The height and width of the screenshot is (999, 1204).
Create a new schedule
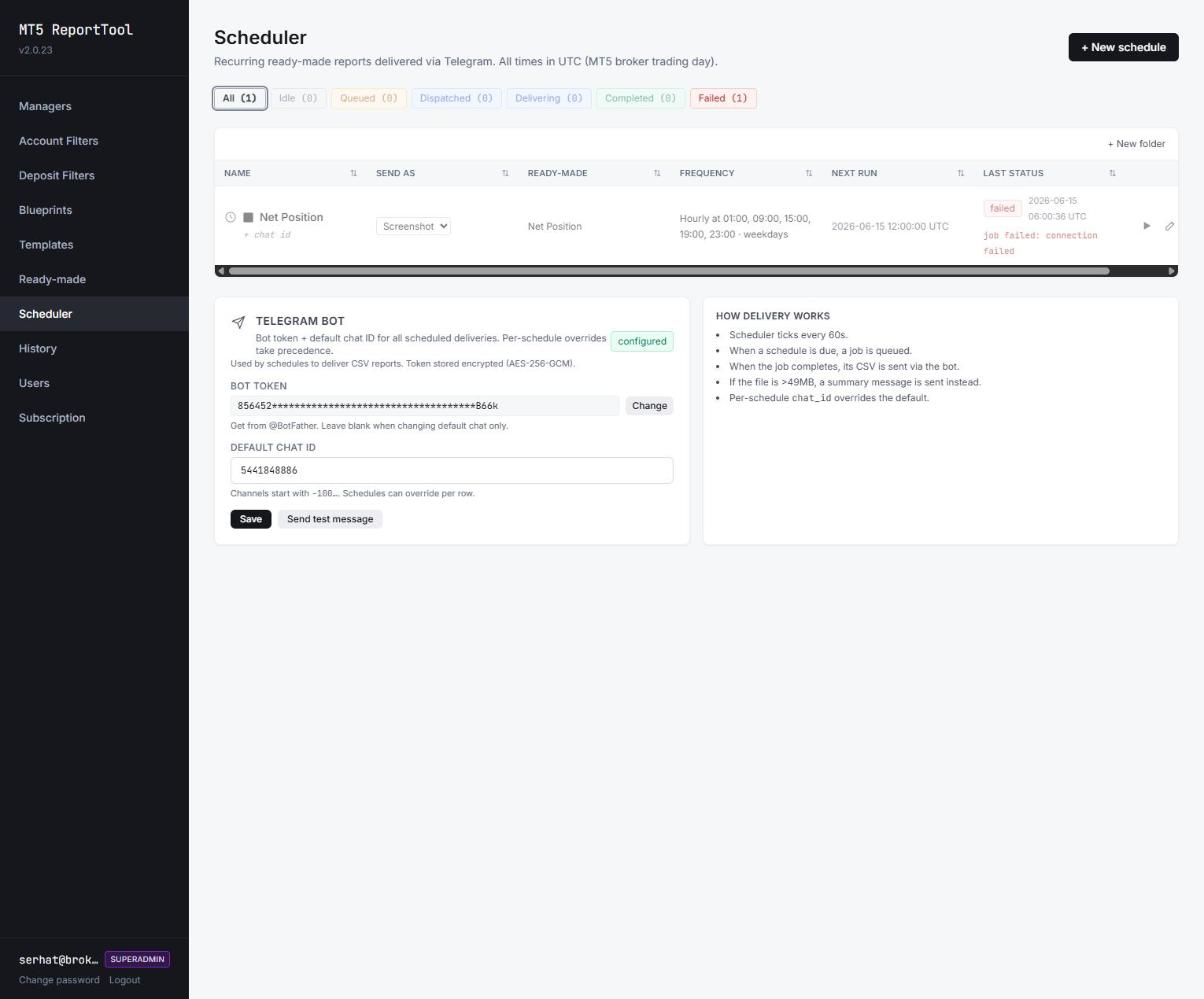[x=1123, y=47]
